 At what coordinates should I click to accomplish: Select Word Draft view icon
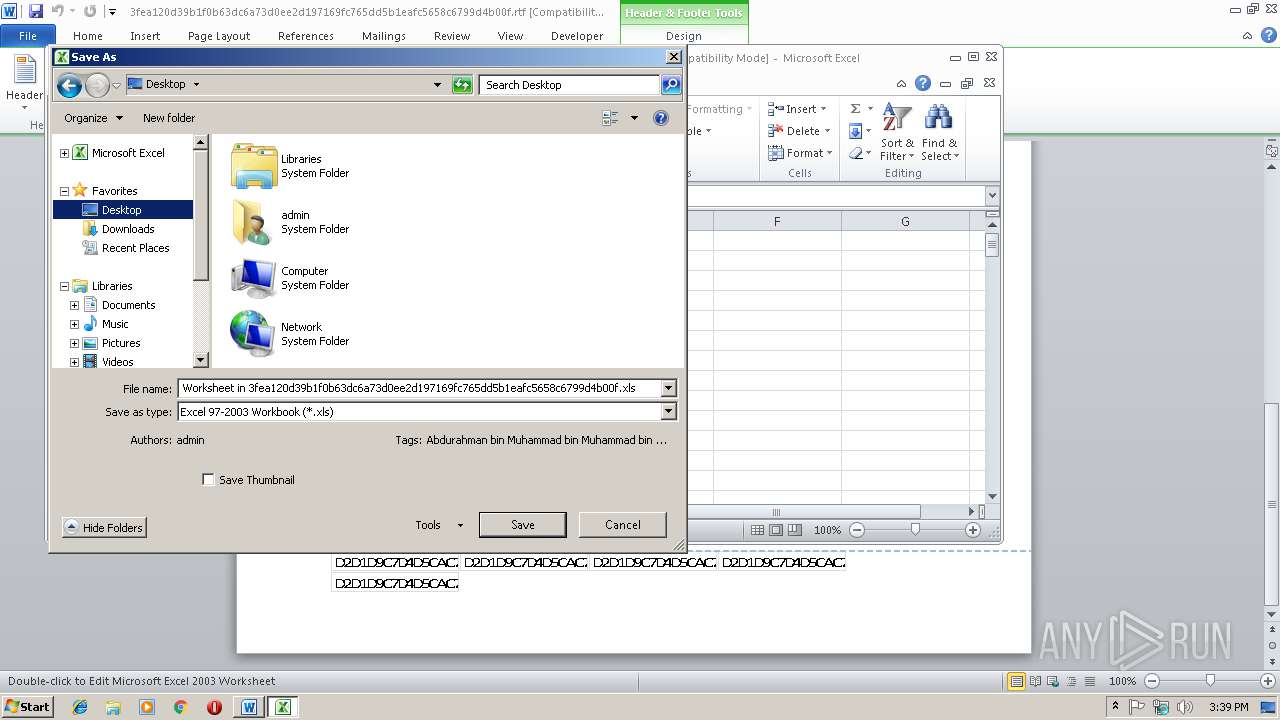click(1089, 681)
